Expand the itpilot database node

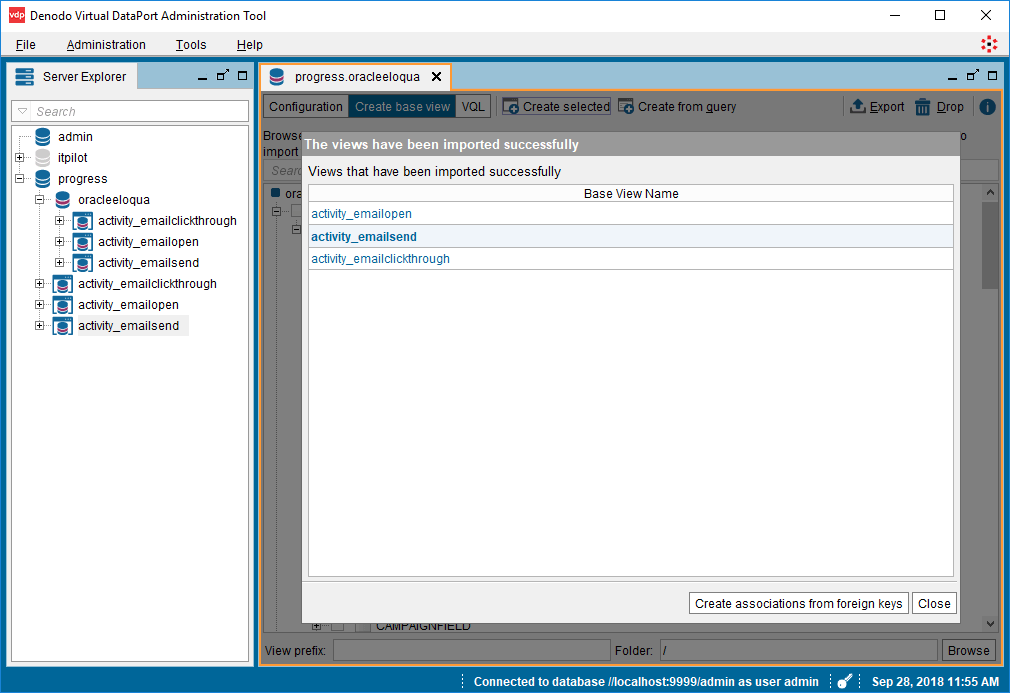click(x=20, y=158)
